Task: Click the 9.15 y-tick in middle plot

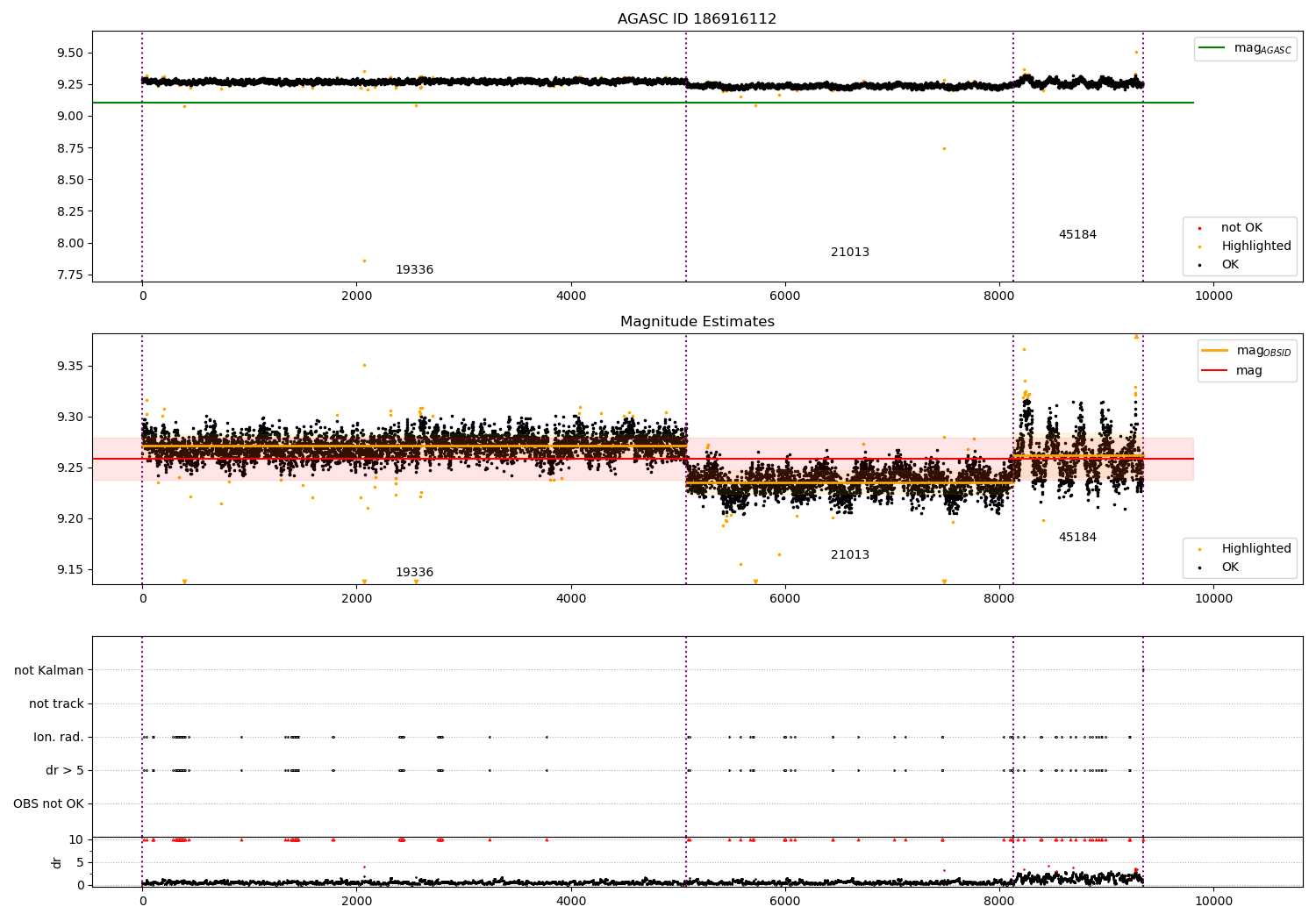Action: tap(70, 570)
